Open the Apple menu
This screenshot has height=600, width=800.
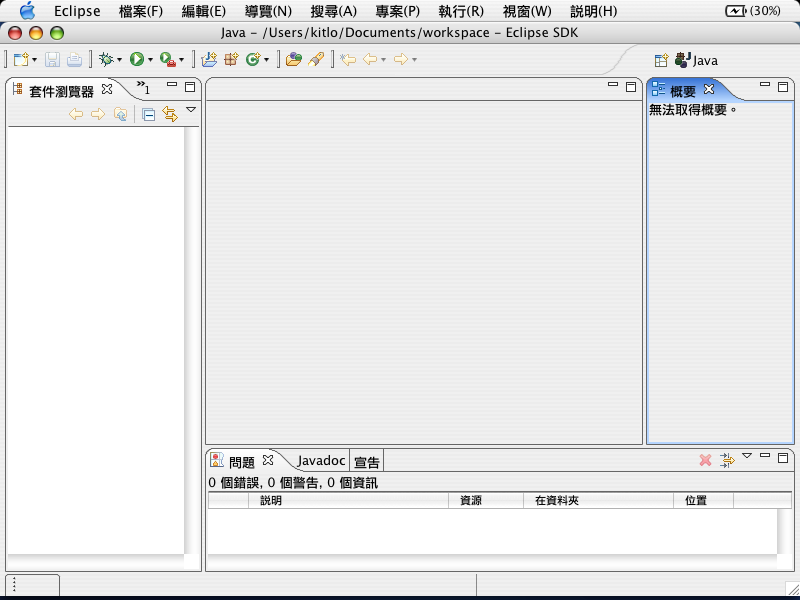pos(28,11)
